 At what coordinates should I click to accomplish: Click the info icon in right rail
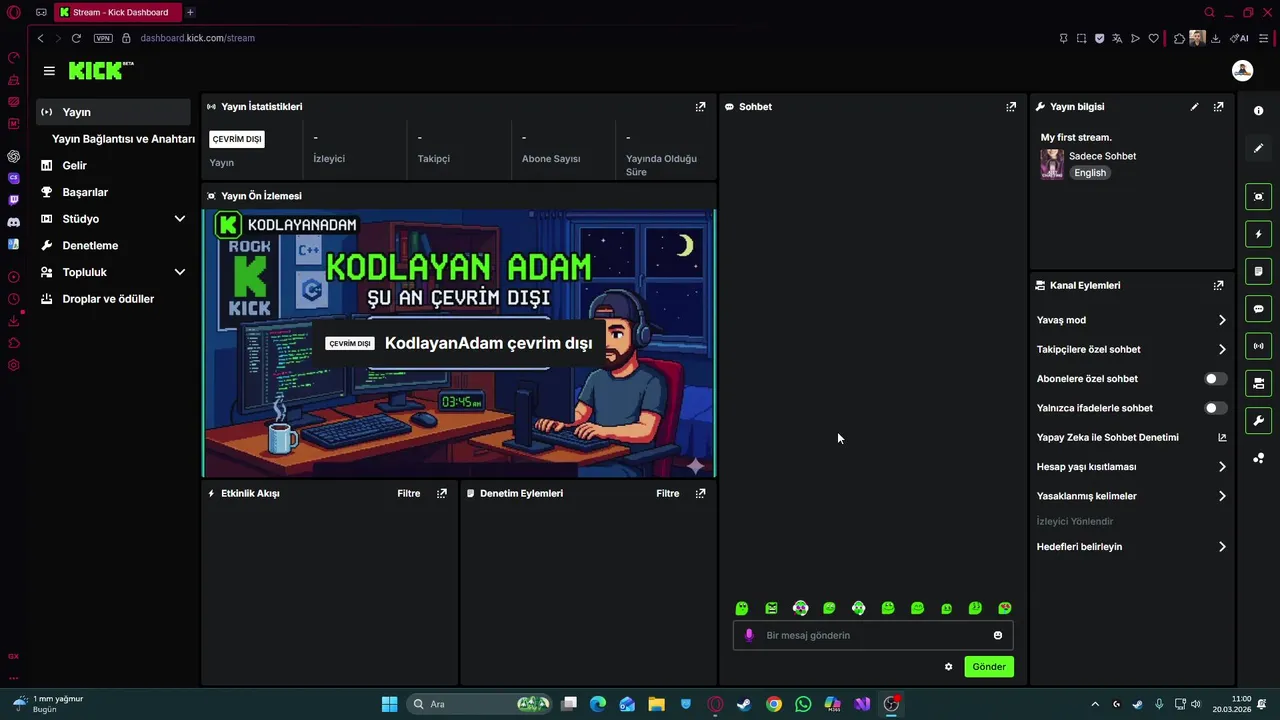click(x=1258, y=111)
